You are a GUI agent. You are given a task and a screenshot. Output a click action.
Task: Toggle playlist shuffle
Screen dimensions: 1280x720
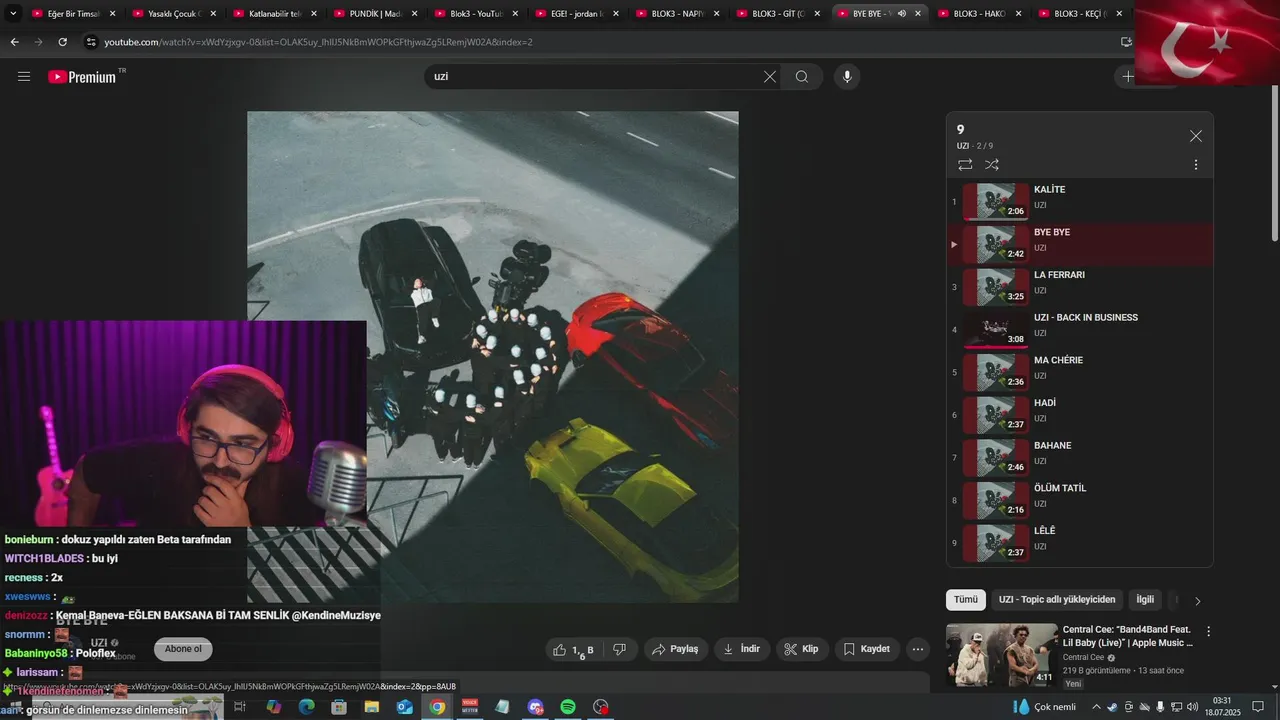pyautogui.click(x=992, y=165)
